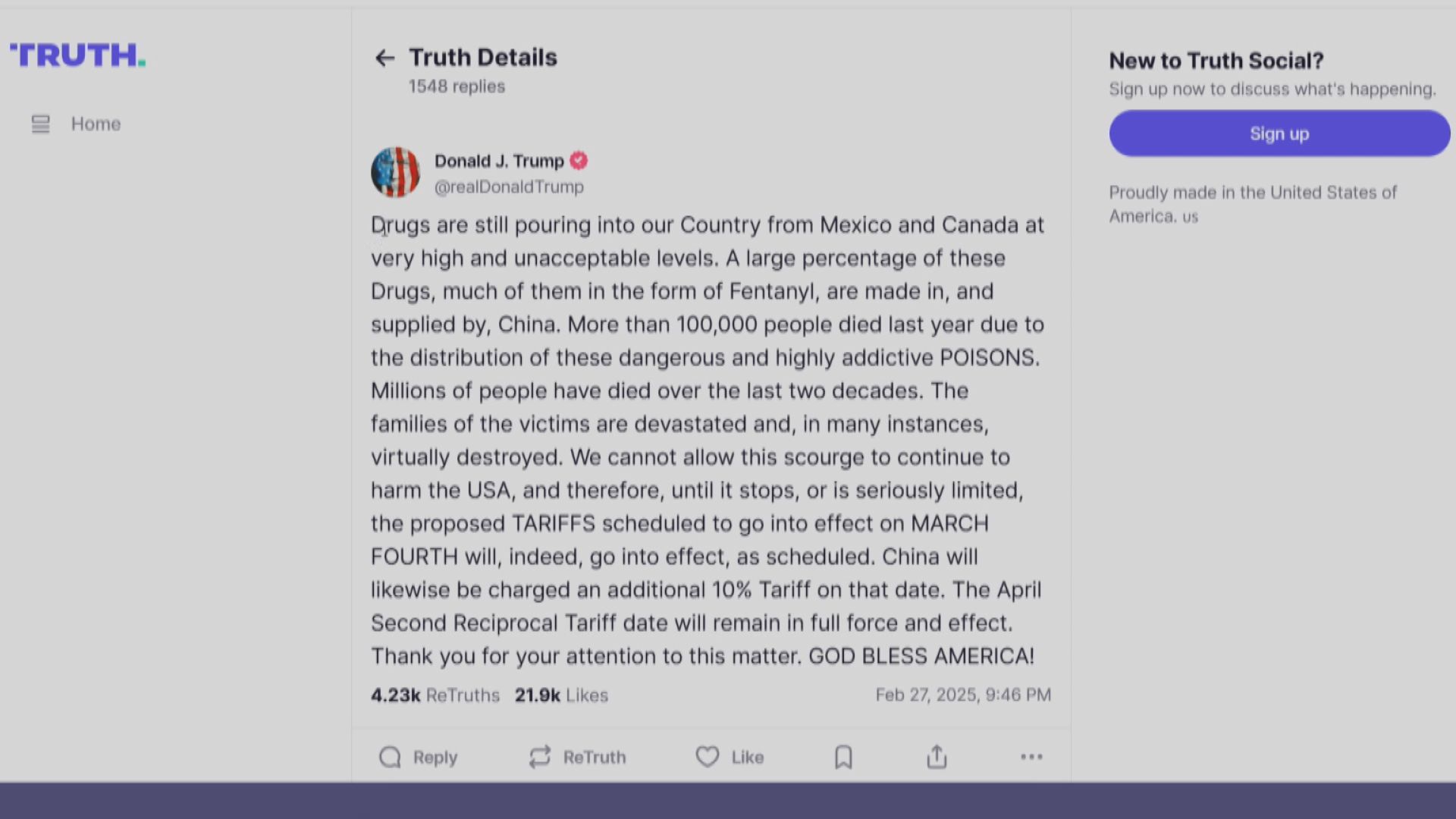Screen dimensions: 1456x819
Task: Open the three-dot more options menu
Action: [x=1031, y=757]
